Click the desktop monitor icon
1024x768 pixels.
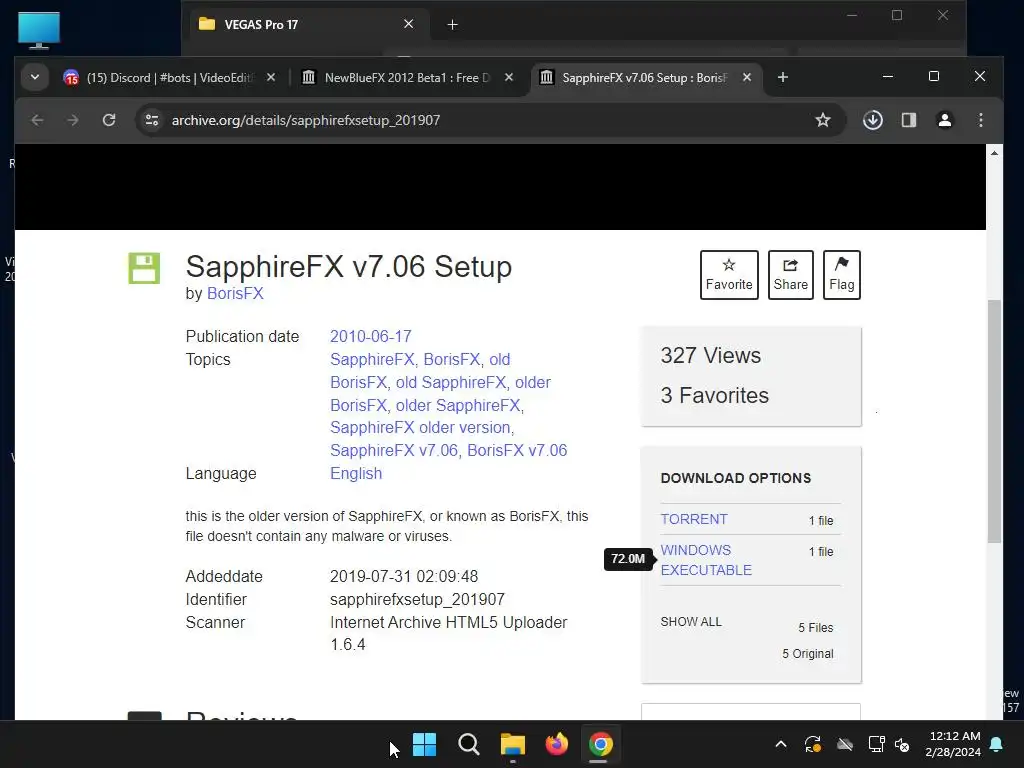(39, 30)
